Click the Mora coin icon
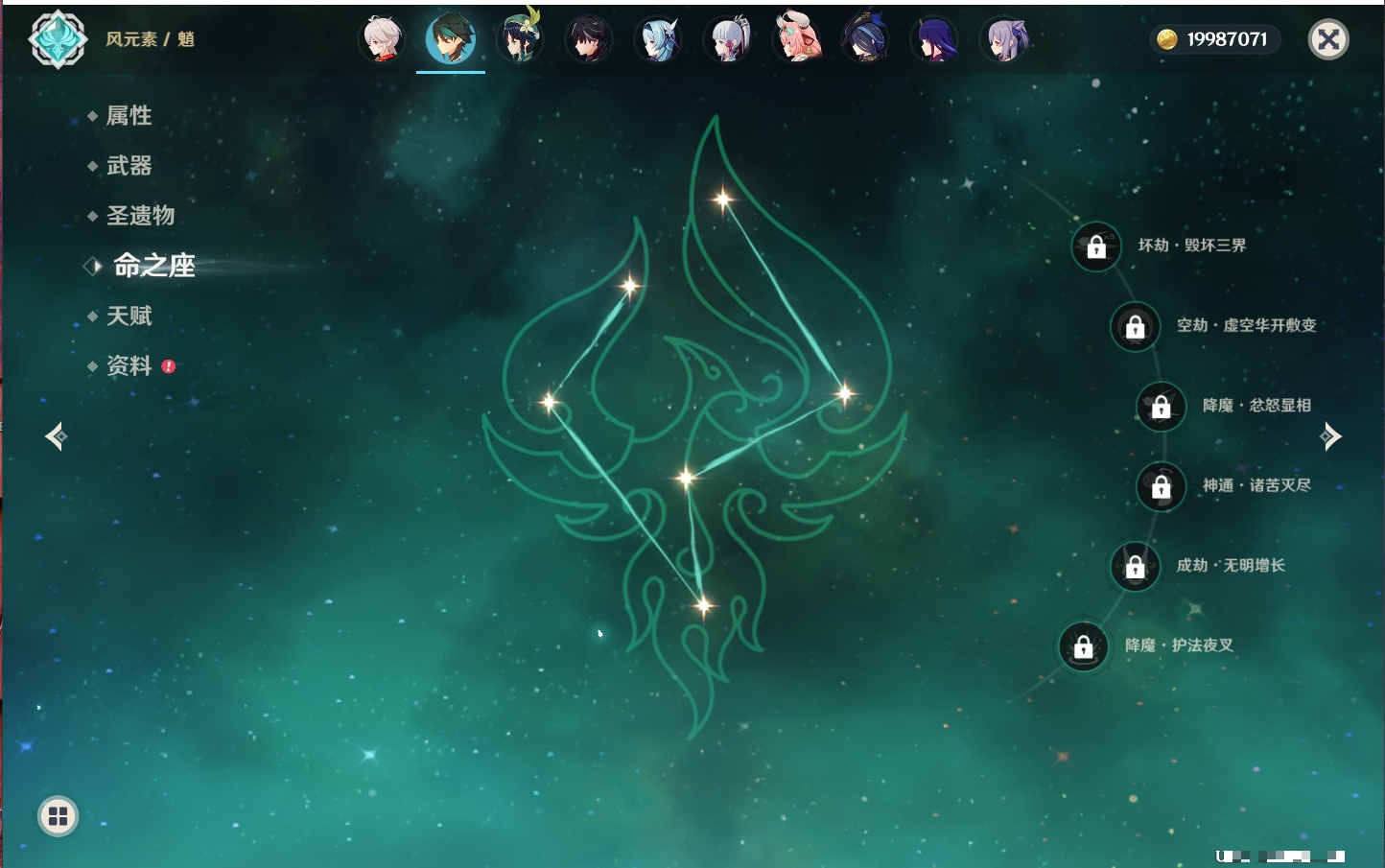The image size is (1385, 868). (1166, 39)
